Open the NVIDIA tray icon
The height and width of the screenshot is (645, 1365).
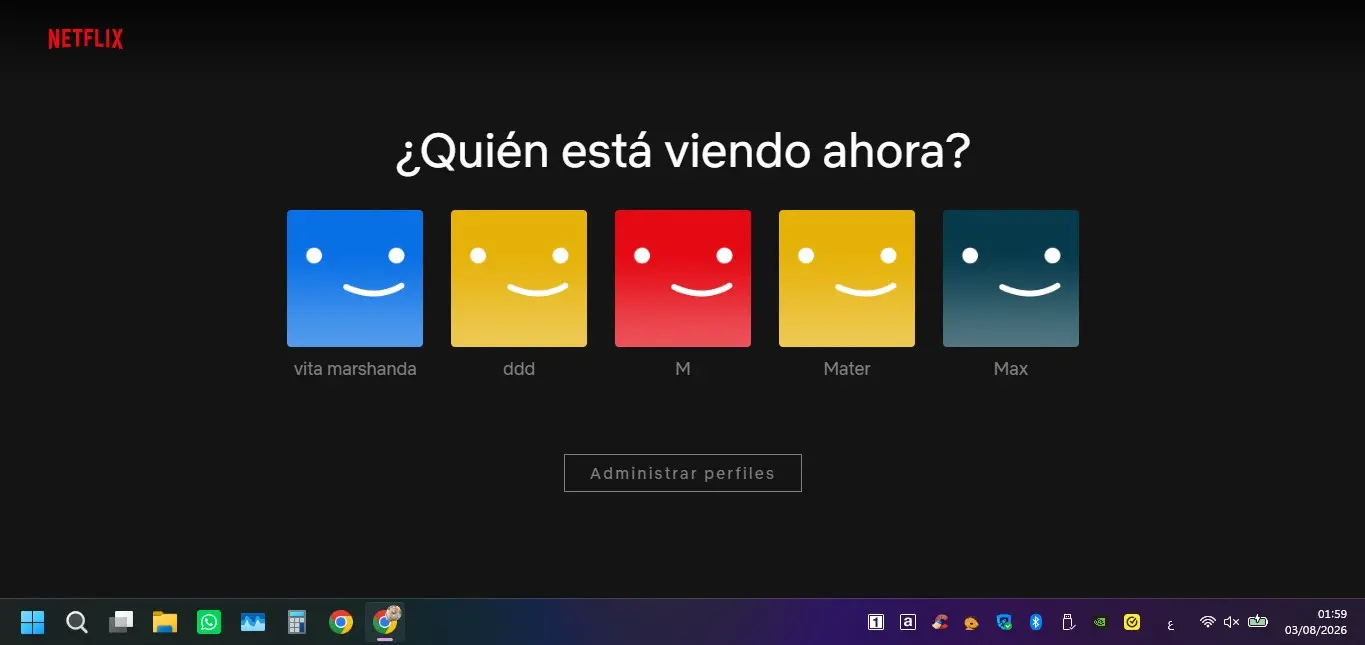click(1100, 622)
